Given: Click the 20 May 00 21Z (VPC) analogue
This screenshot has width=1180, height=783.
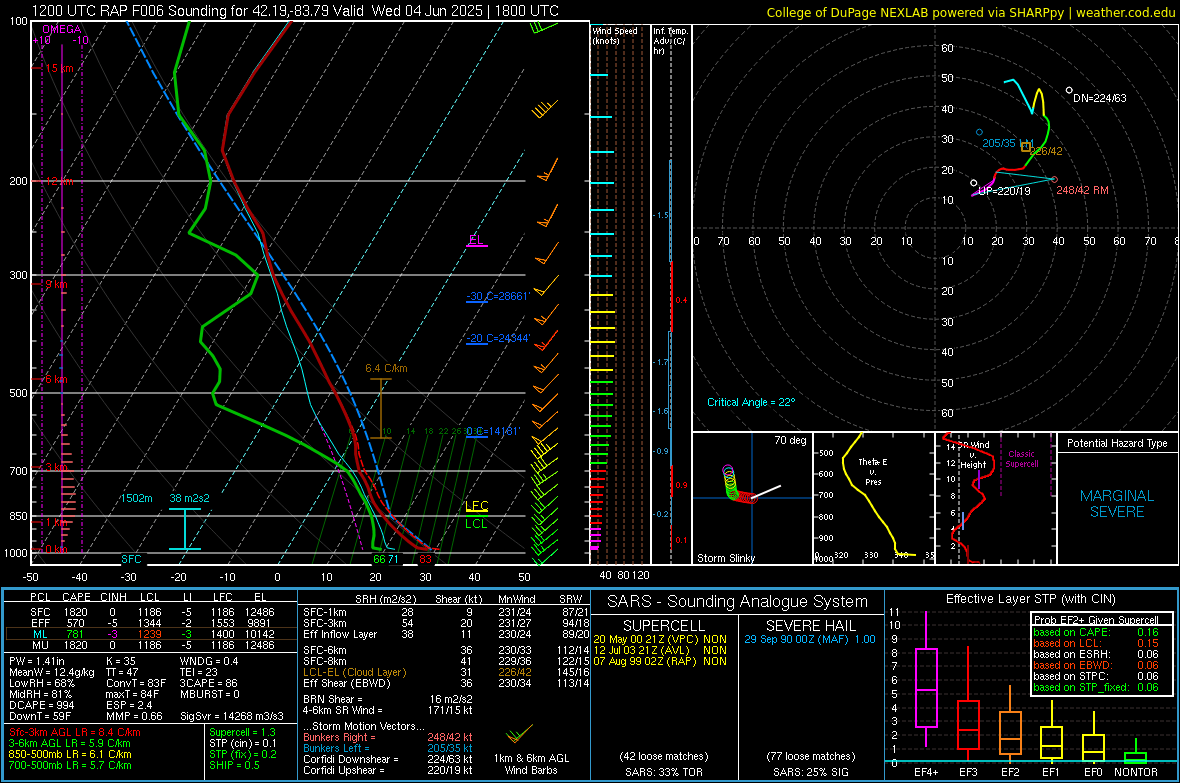Looking at the screenshot, I should point(659,639).
